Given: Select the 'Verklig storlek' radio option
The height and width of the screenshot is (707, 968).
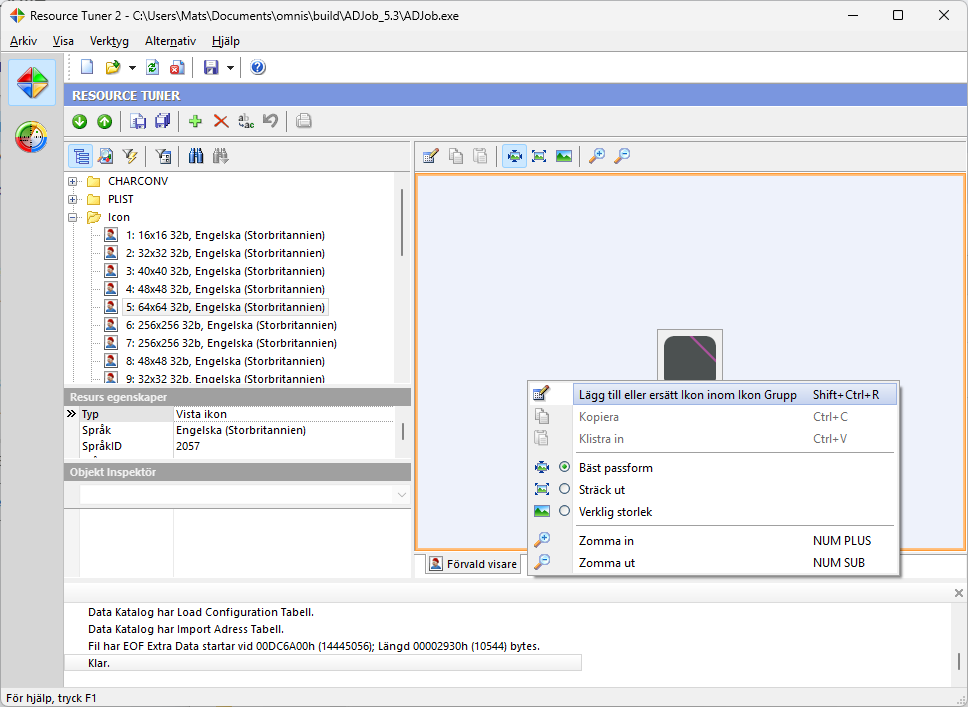Looking at the screenshot, I should [x=564, y=511].
